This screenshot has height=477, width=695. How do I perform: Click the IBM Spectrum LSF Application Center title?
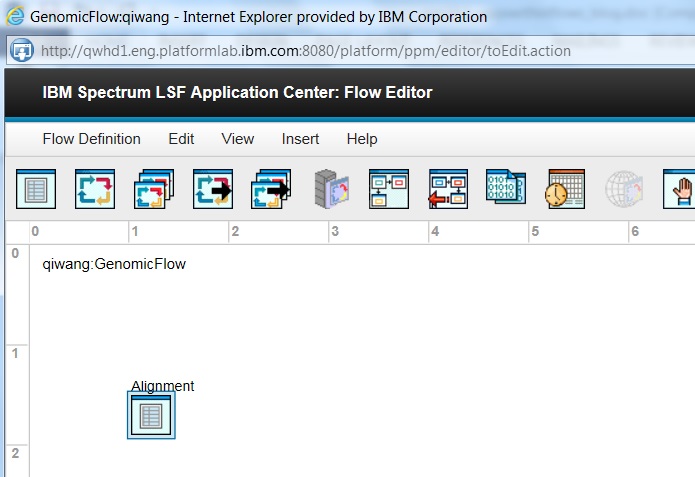click(x=237, y=92)
